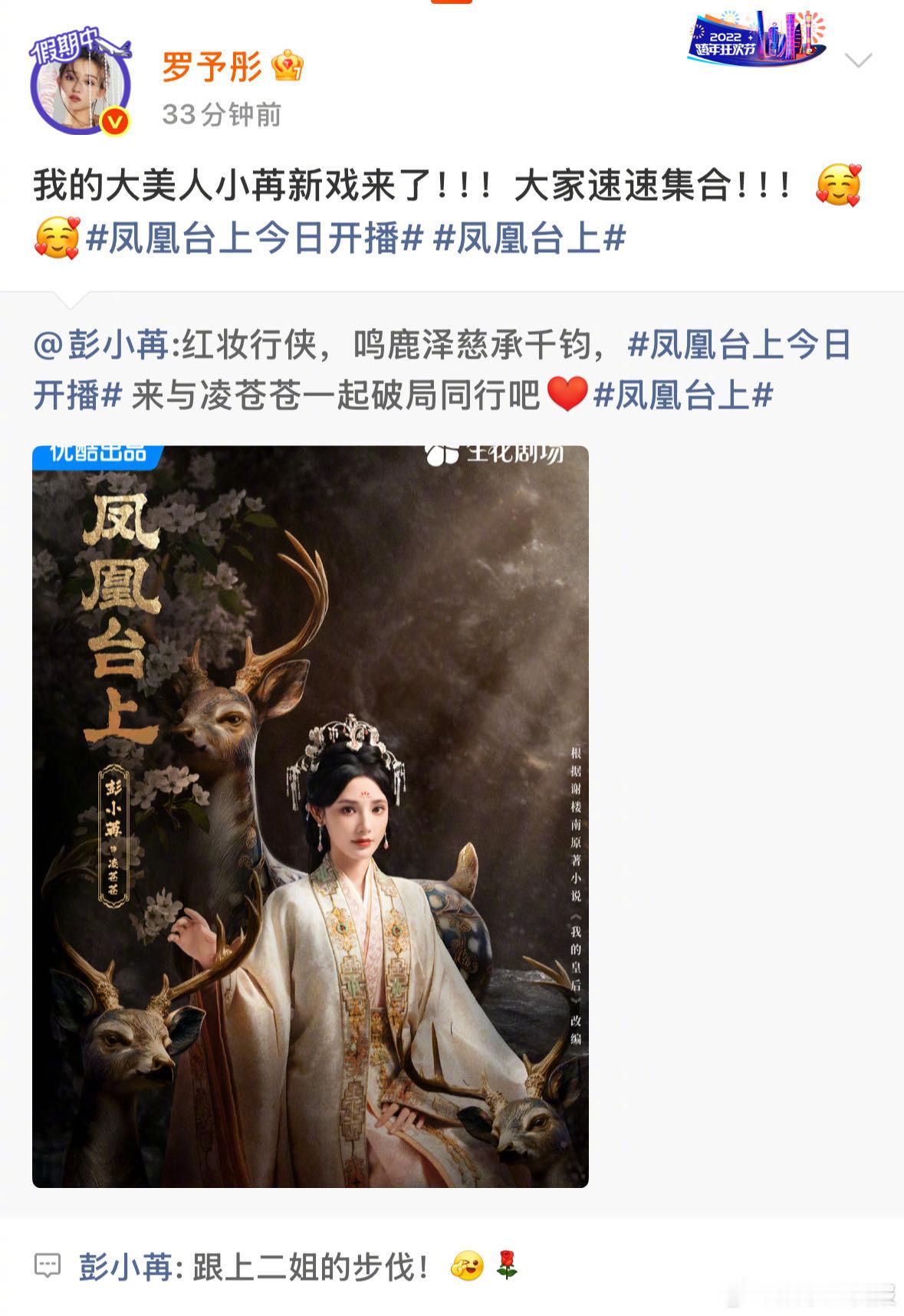Expand the post options chevron at top right
The height and width of the screenshot is (1316, 904).
coord(858,60)
